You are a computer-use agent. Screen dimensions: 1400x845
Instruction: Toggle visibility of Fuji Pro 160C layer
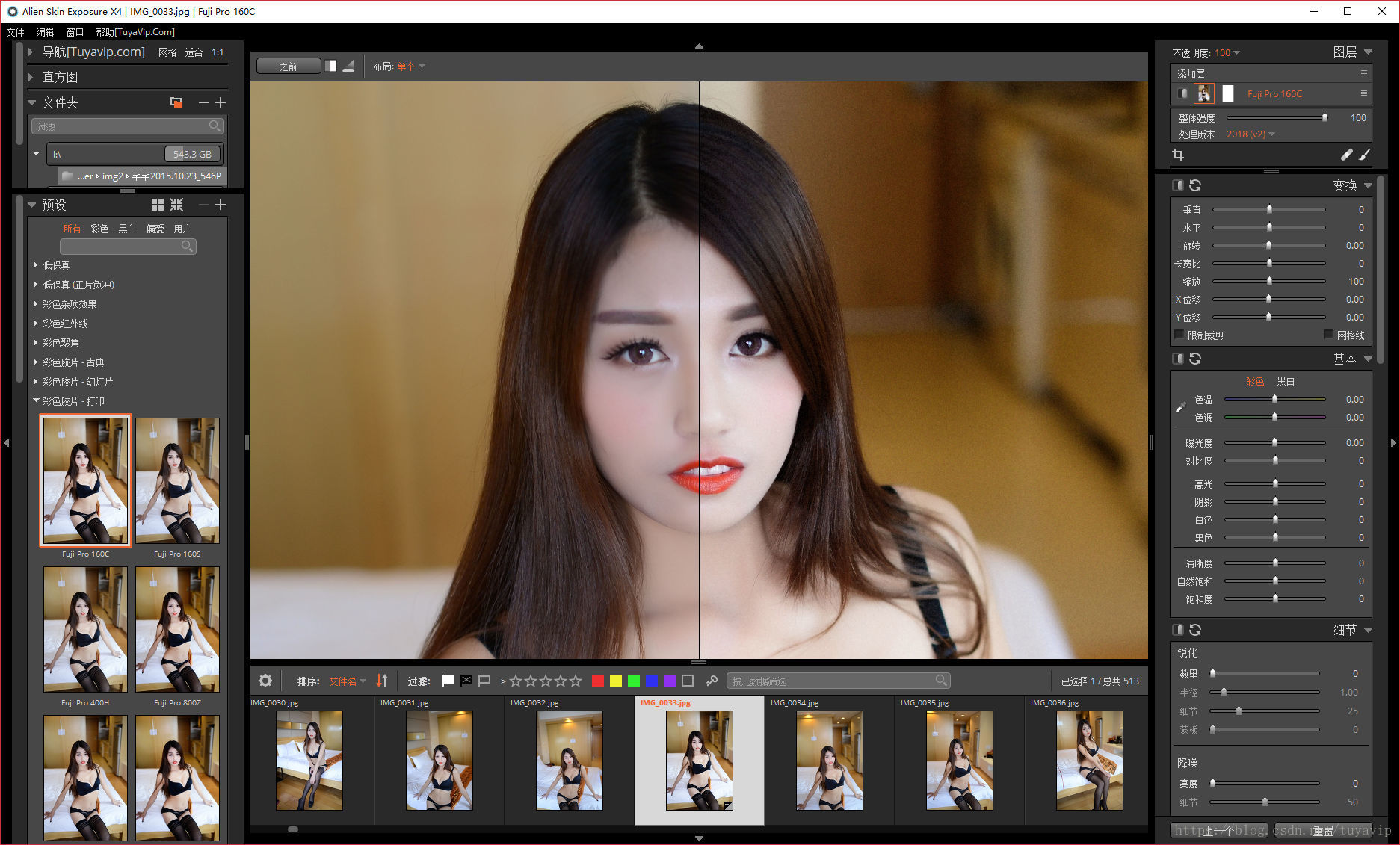click(1182, 93)
